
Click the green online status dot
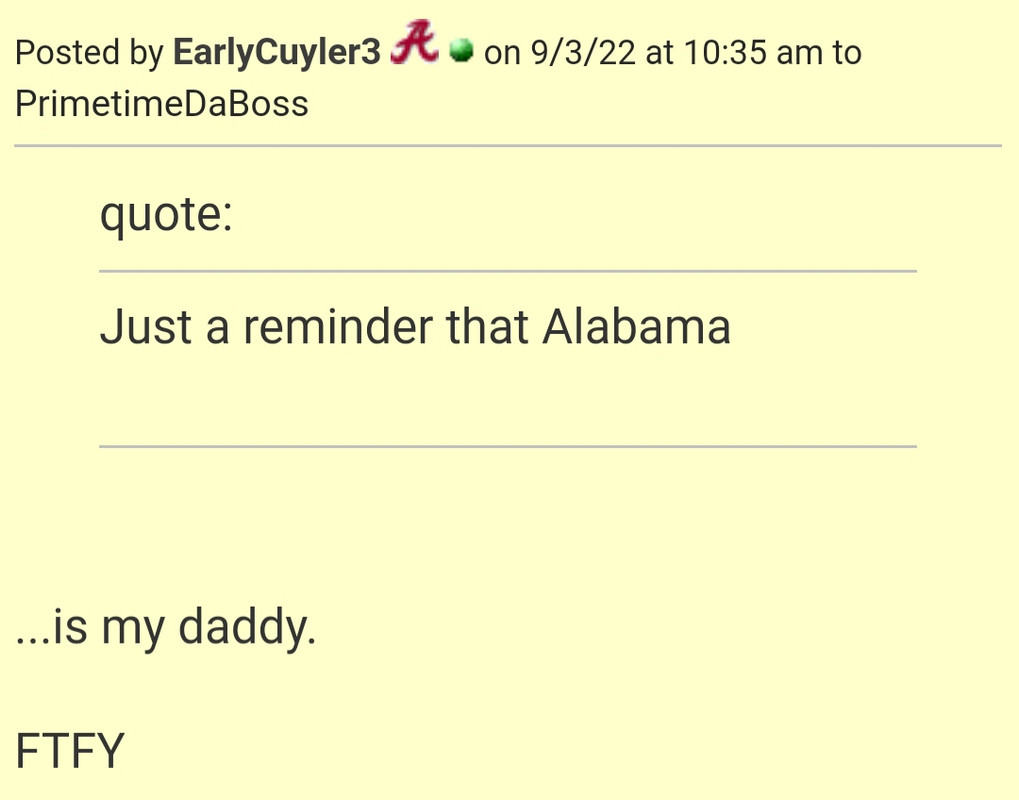pos(461,51)
